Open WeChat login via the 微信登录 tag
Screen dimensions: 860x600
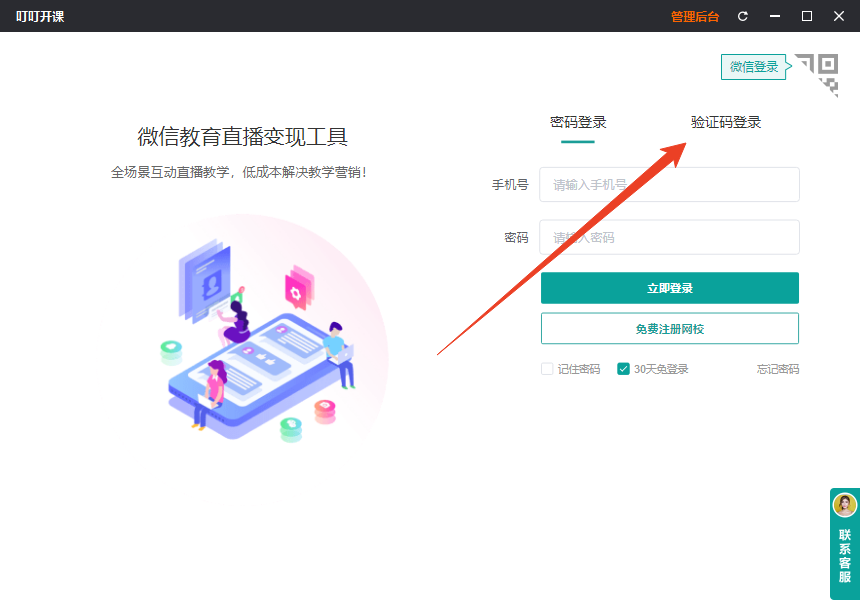753,66
